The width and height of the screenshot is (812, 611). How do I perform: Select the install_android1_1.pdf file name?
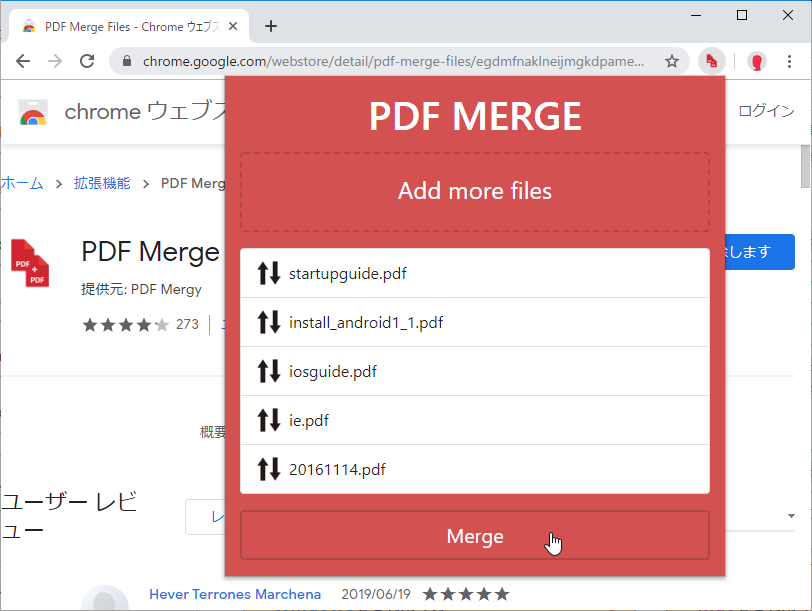click(x=366, y=323)
